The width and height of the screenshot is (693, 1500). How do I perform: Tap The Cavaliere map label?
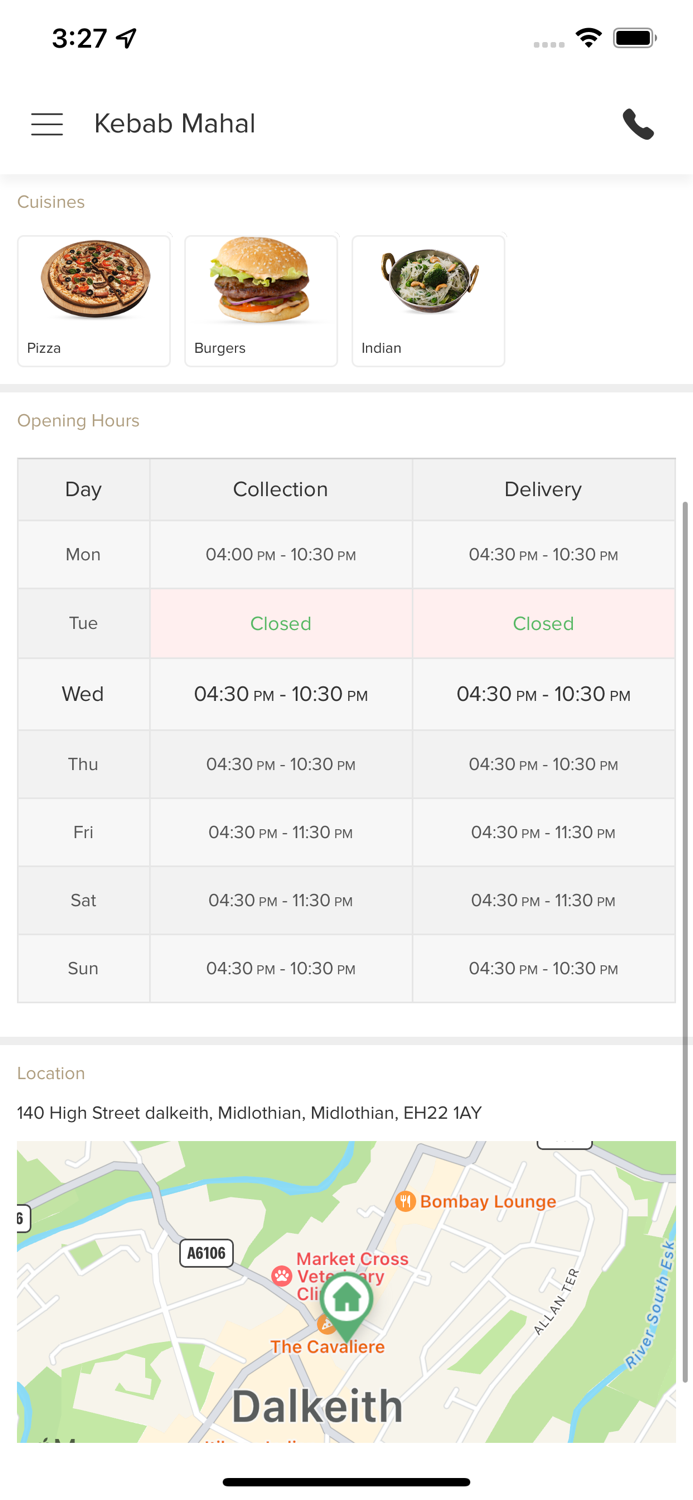[327, 1347]
